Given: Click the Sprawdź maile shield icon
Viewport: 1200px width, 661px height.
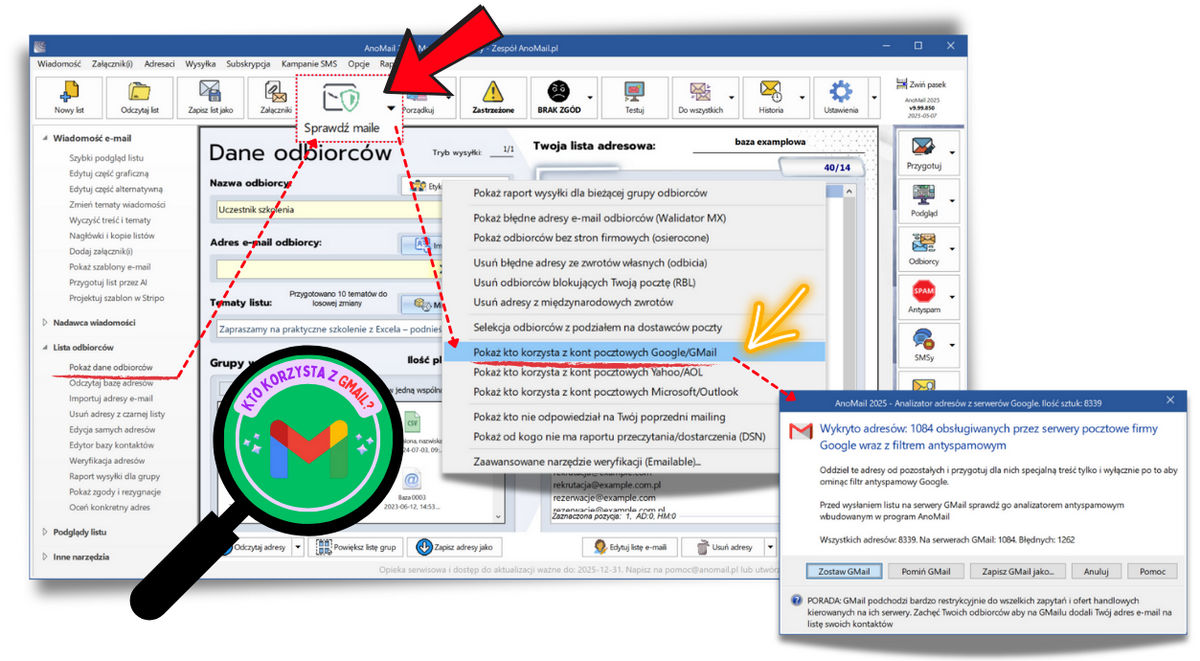Looking at the screenshot, I should [340, 98].
